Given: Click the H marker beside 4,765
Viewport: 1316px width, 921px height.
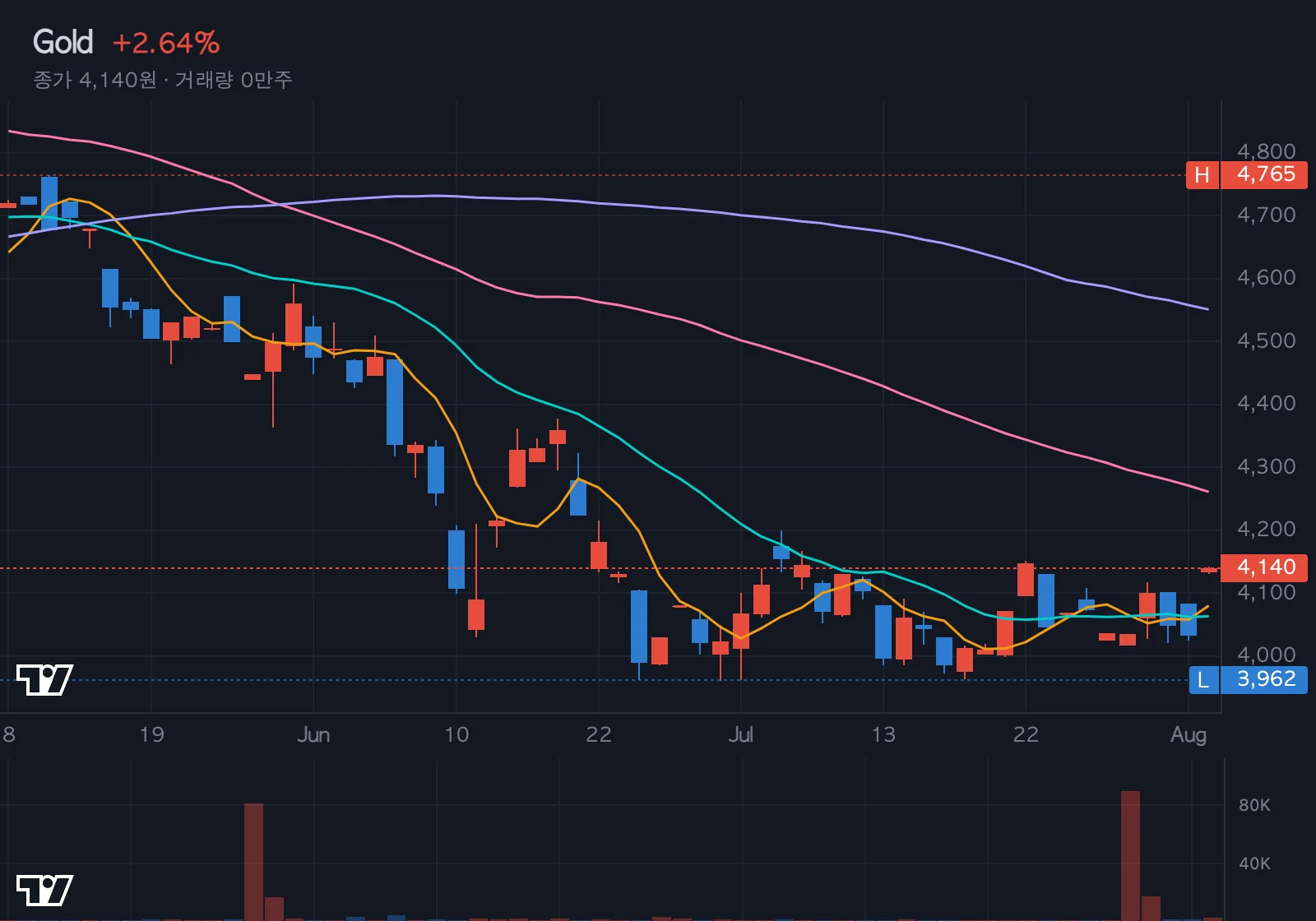Looking at the screenshot, I should (x=1202, y=174).
